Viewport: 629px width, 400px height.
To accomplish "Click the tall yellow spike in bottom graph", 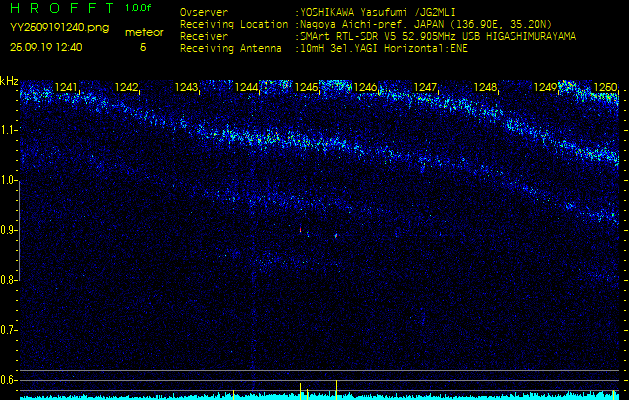I will pos(337,389).
